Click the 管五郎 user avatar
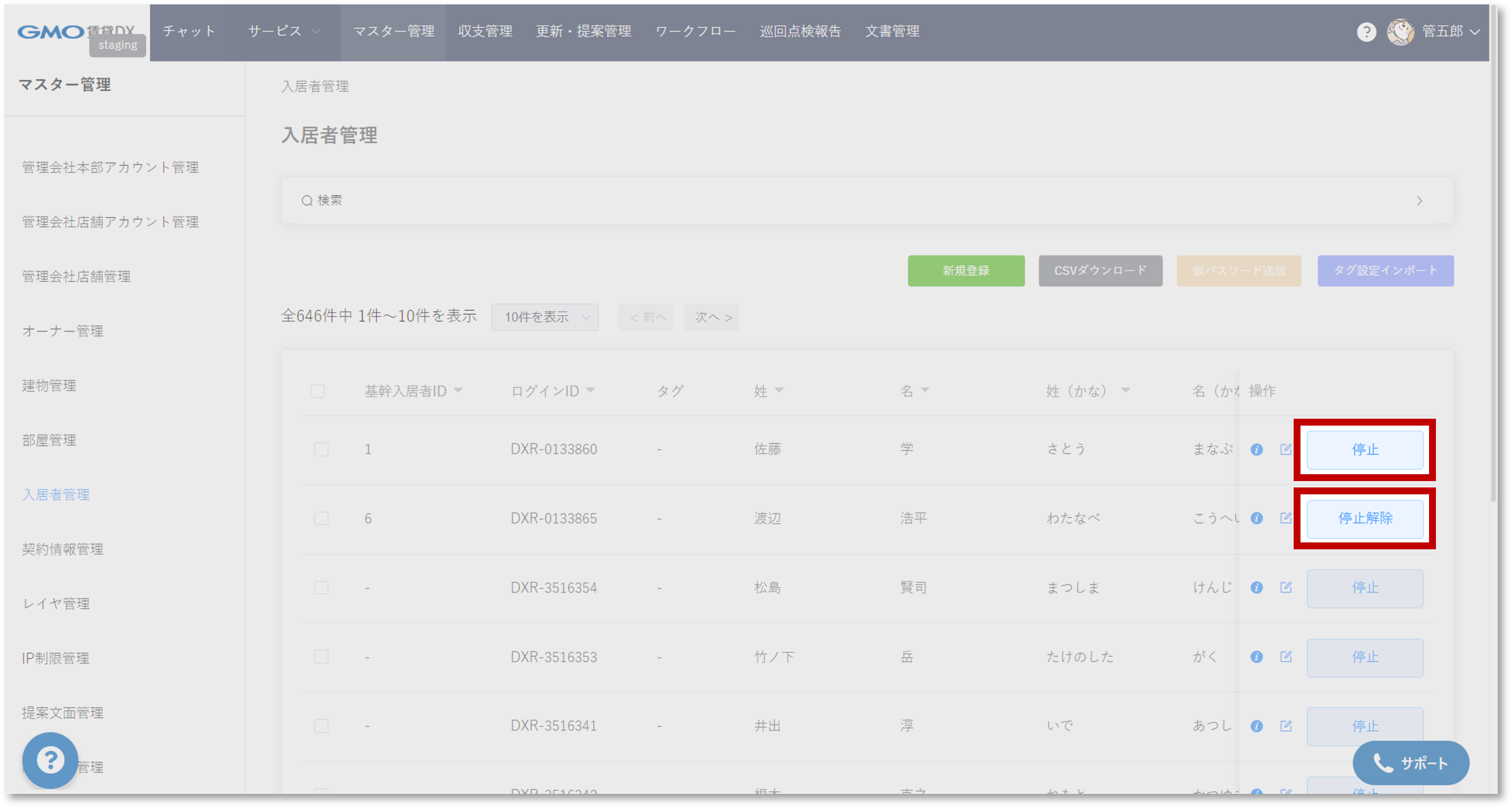Image resolution: width=1512 pixels, height=808 pixels. coord(1400,32)
